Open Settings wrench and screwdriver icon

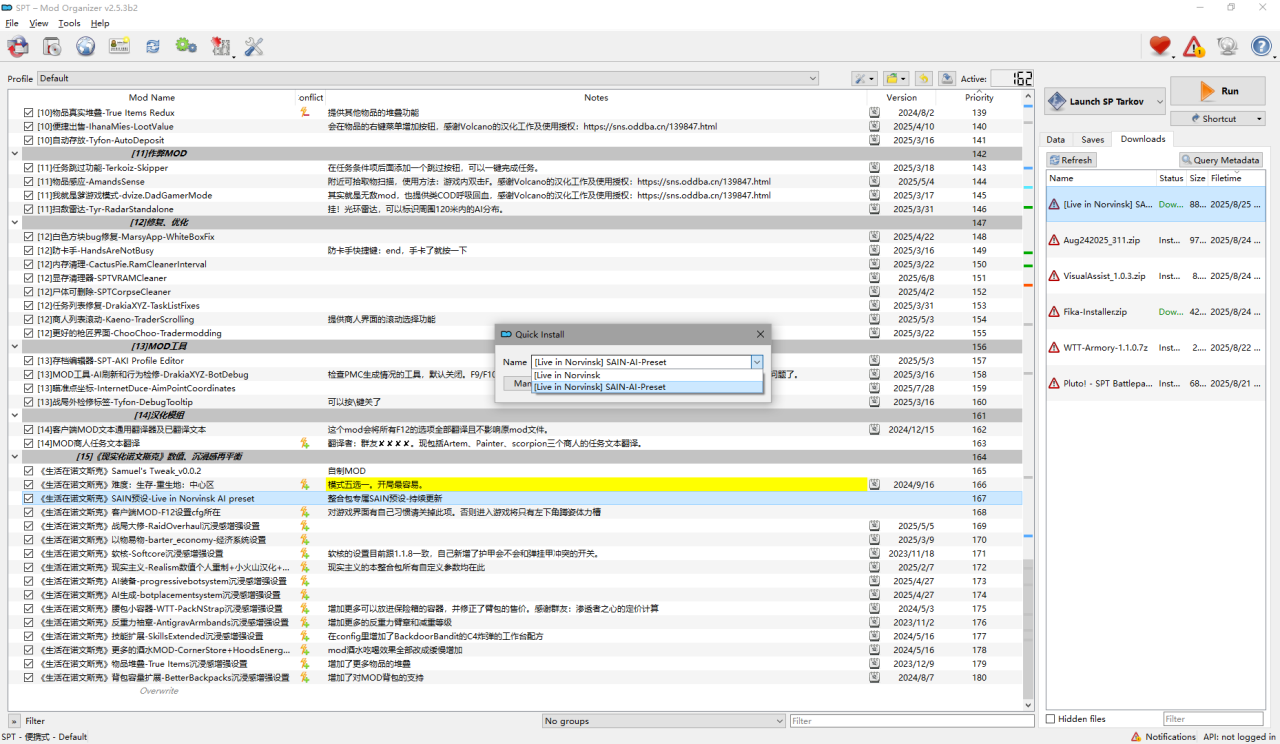point(254,46)
